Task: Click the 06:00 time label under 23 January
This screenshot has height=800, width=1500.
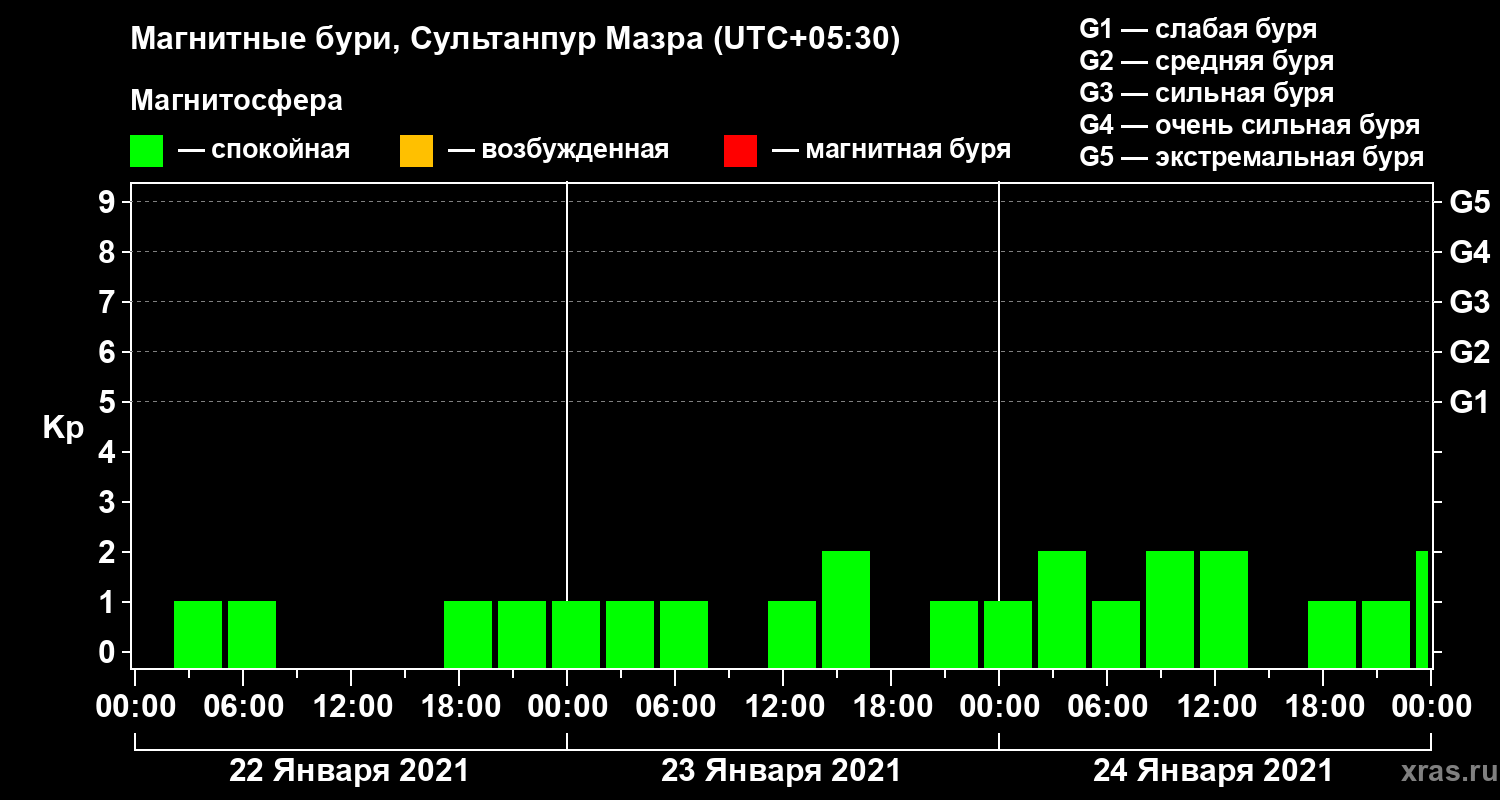Action: [676, 707]
